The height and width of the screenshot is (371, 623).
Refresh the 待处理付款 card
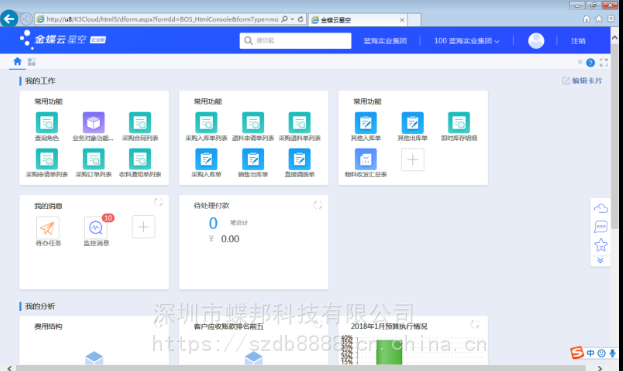coord(317,205)
